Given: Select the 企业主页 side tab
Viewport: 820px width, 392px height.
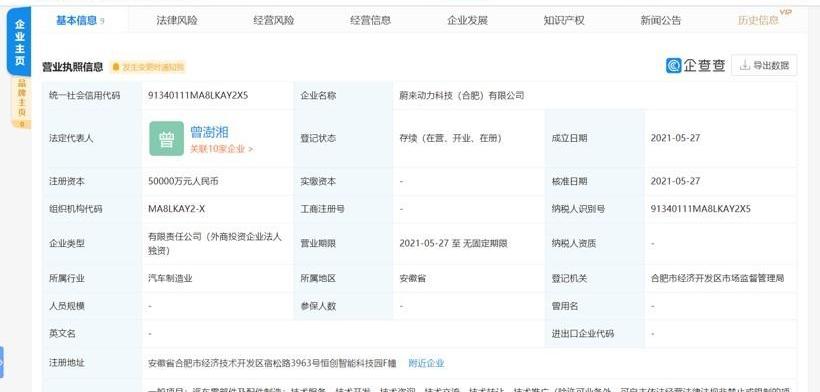Looking at the screenshot, I should pos(19,42).
